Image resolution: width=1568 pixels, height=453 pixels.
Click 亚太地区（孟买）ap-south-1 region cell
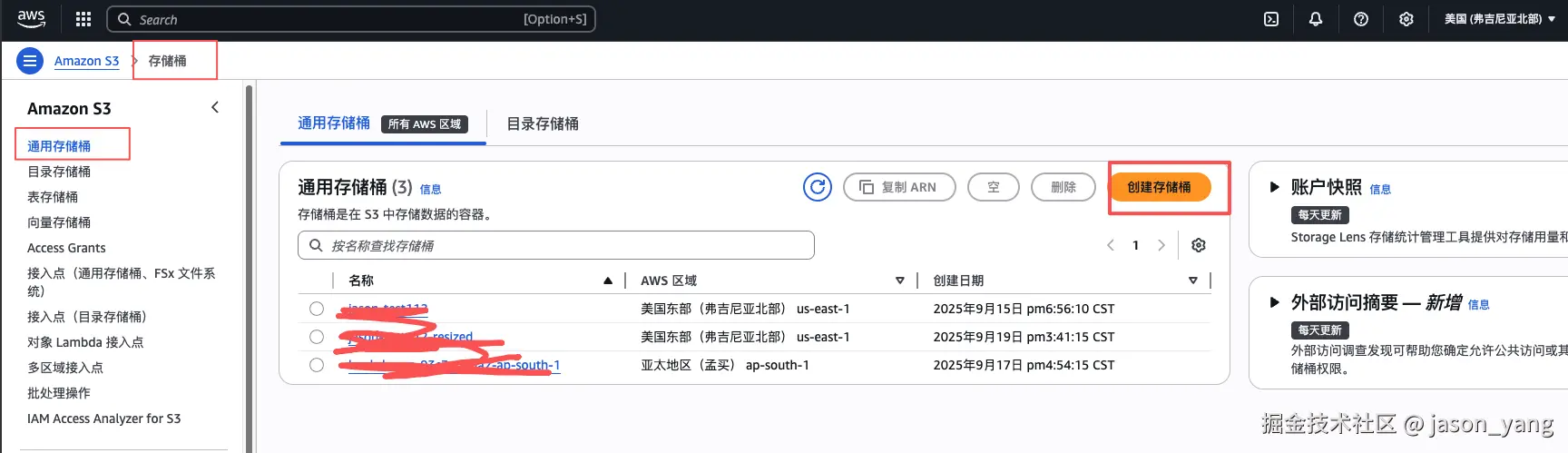[x=725, y=365]
